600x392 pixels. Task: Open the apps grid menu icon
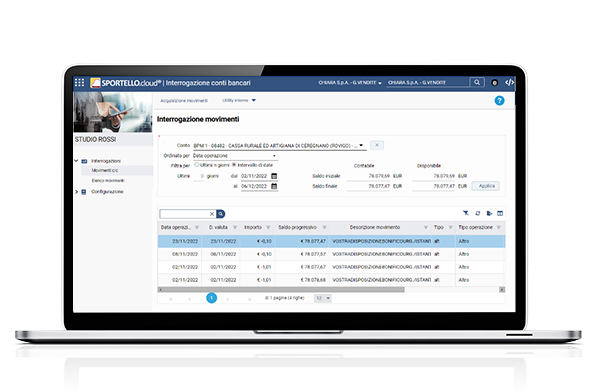point(80,83)
